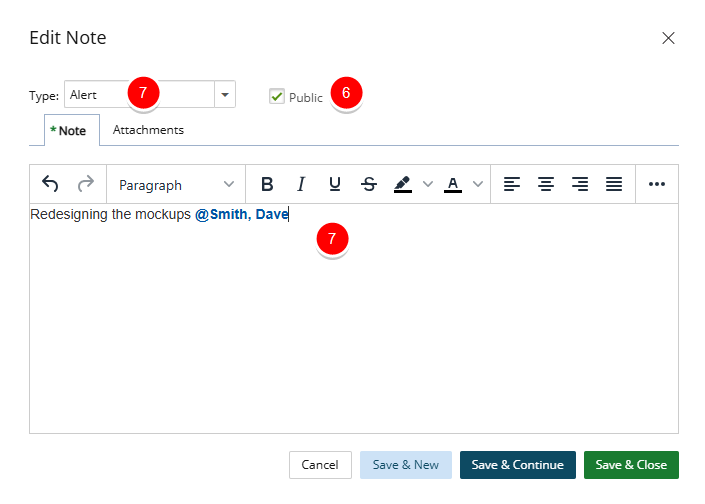This screenshot has width=705, height=504.
Task: Align text to the left
Action: pyautogui.click(x=512, y=184)
